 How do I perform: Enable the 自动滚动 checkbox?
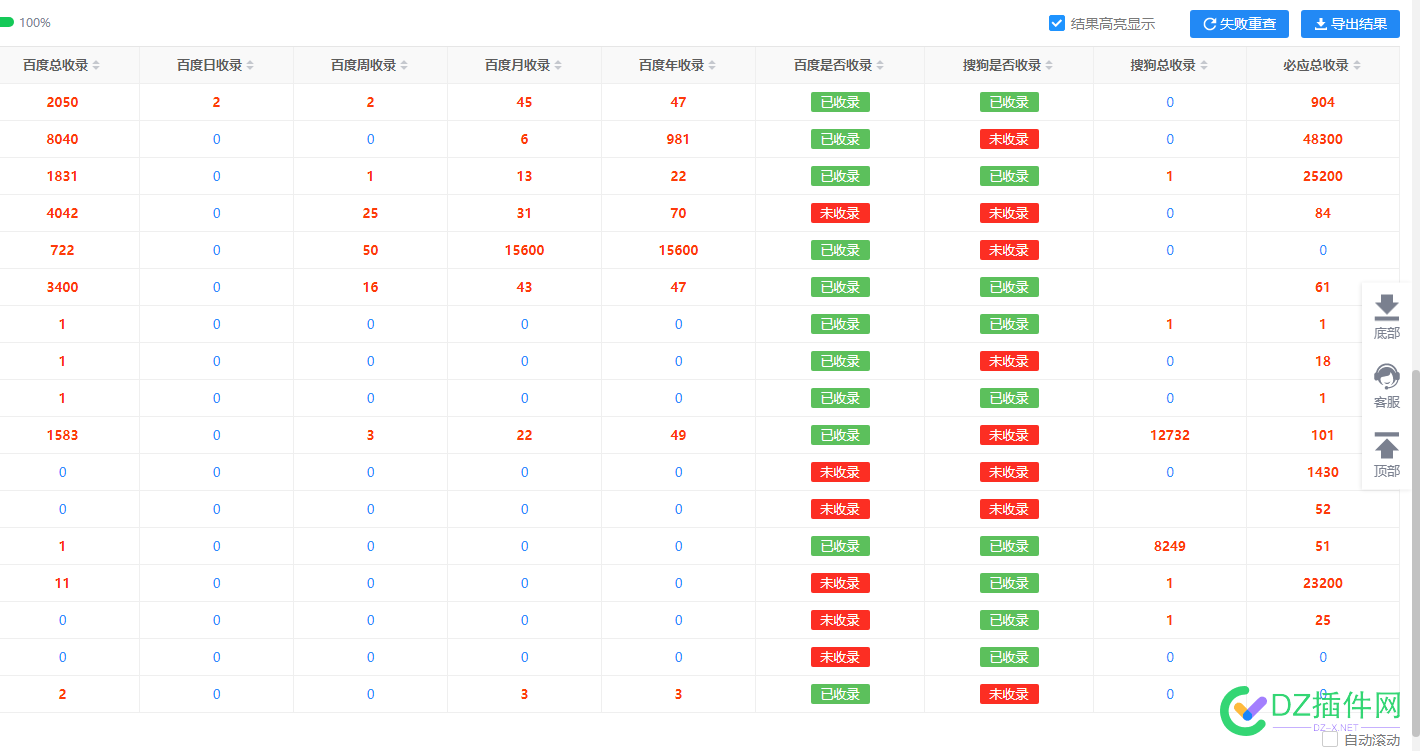[x=1330, y=740]
